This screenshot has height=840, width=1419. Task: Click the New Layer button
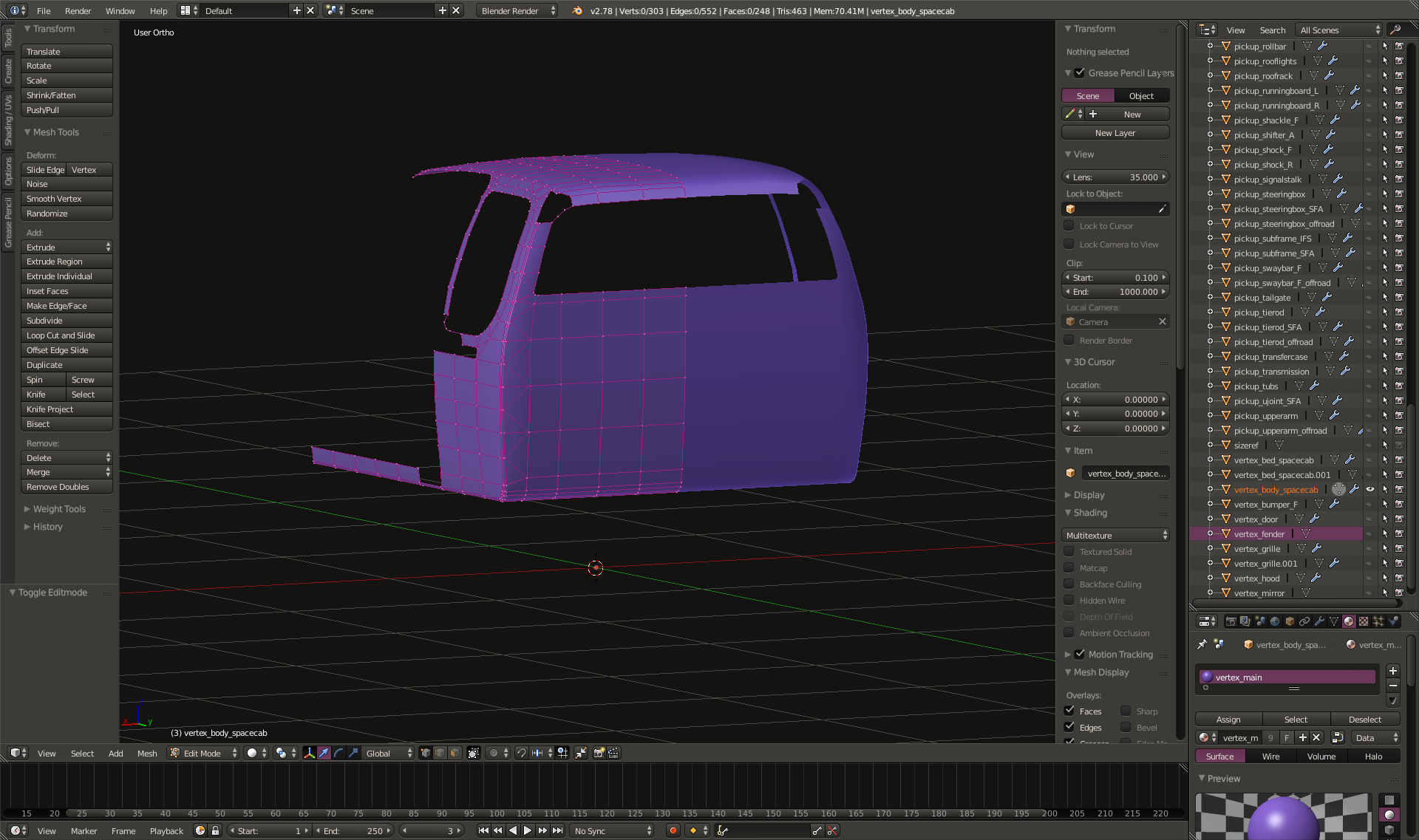click(1115, 133)
